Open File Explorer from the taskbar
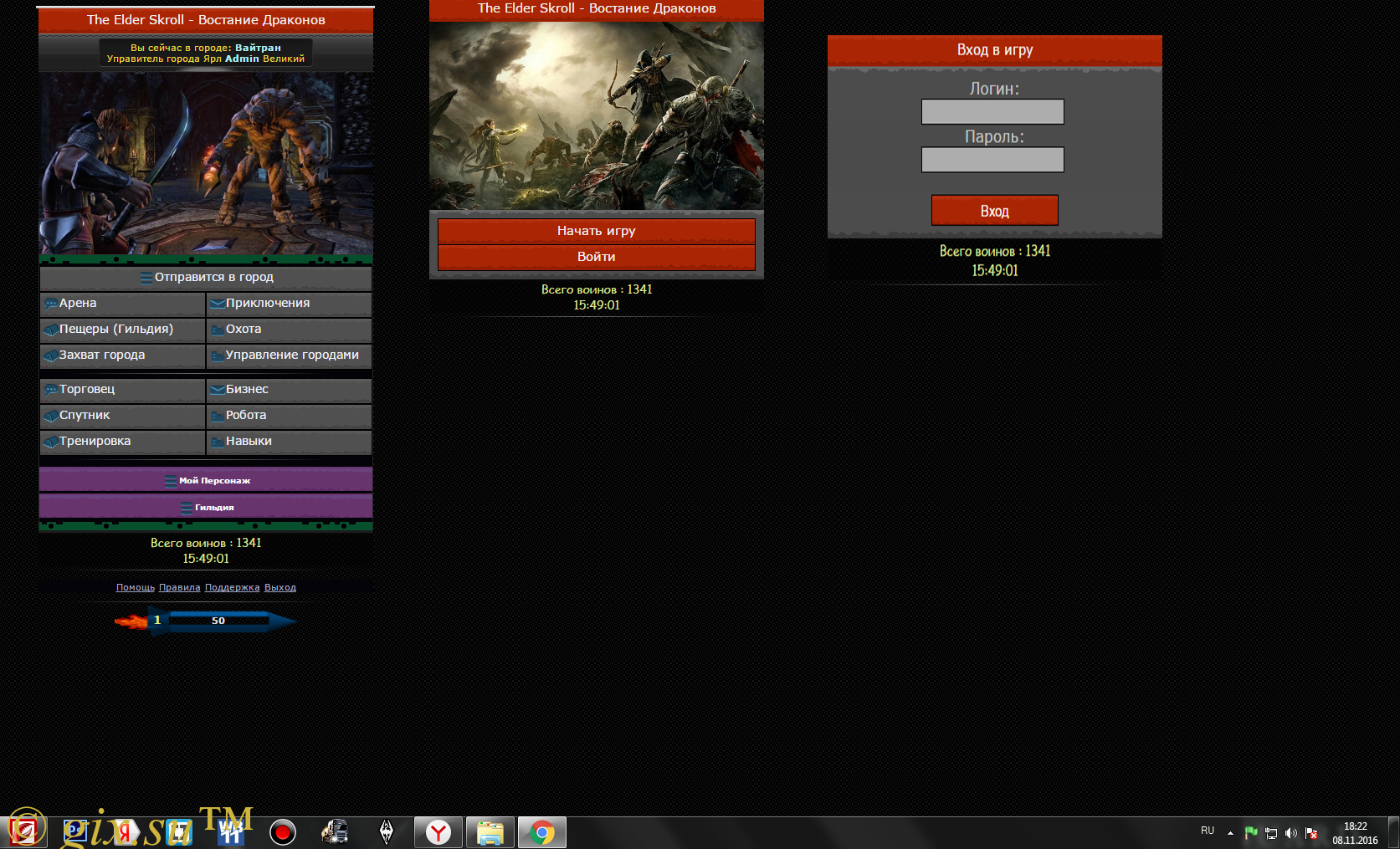This screenshot has height=849, width=1400. pyautogui.click(x=490, y=832)
